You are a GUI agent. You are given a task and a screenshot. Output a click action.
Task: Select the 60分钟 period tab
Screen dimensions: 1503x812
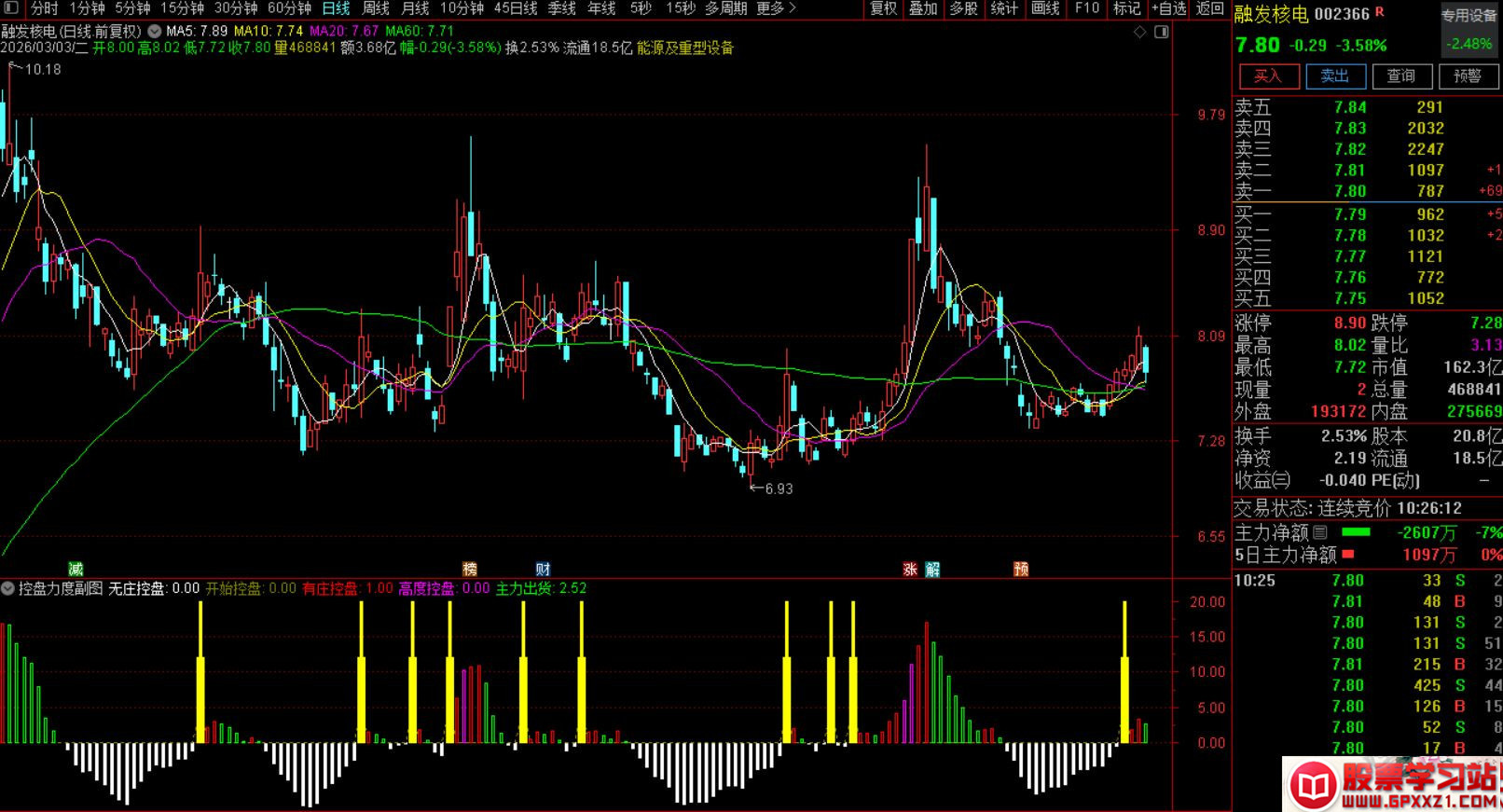click(x=289, y=8)
